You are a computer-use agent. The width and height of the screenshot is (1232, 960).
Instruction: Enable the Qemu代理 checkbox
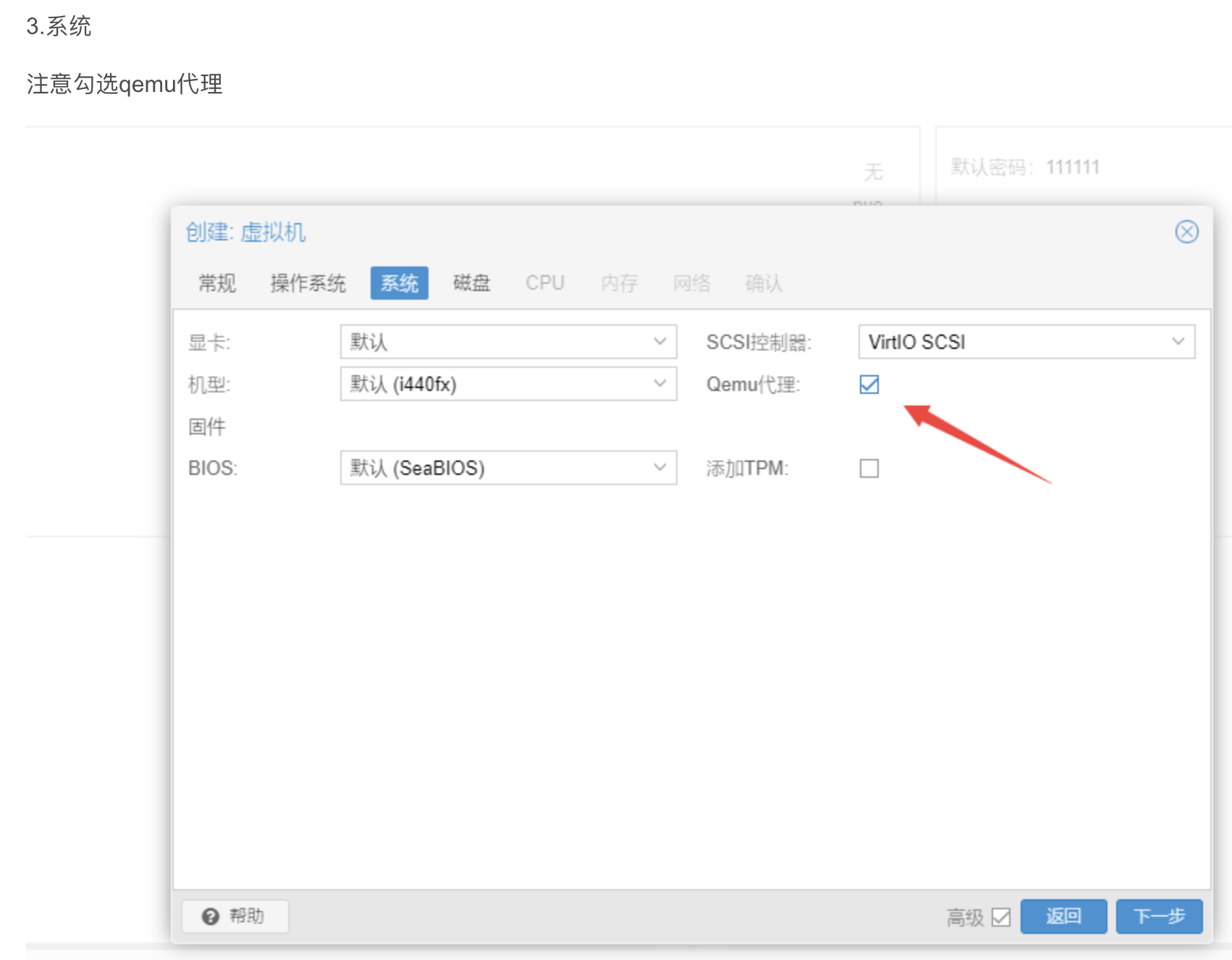pos(869,384)
